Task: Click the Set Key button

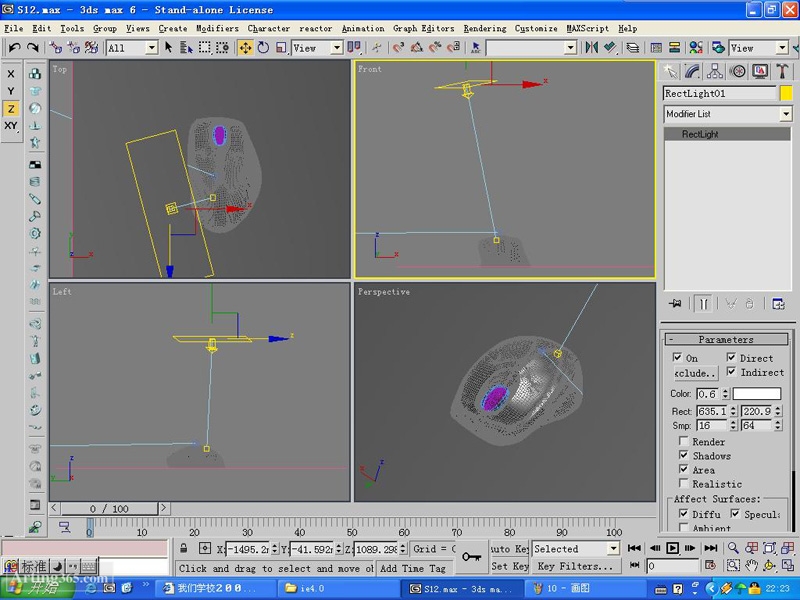Action: click(x=509, y=566)
